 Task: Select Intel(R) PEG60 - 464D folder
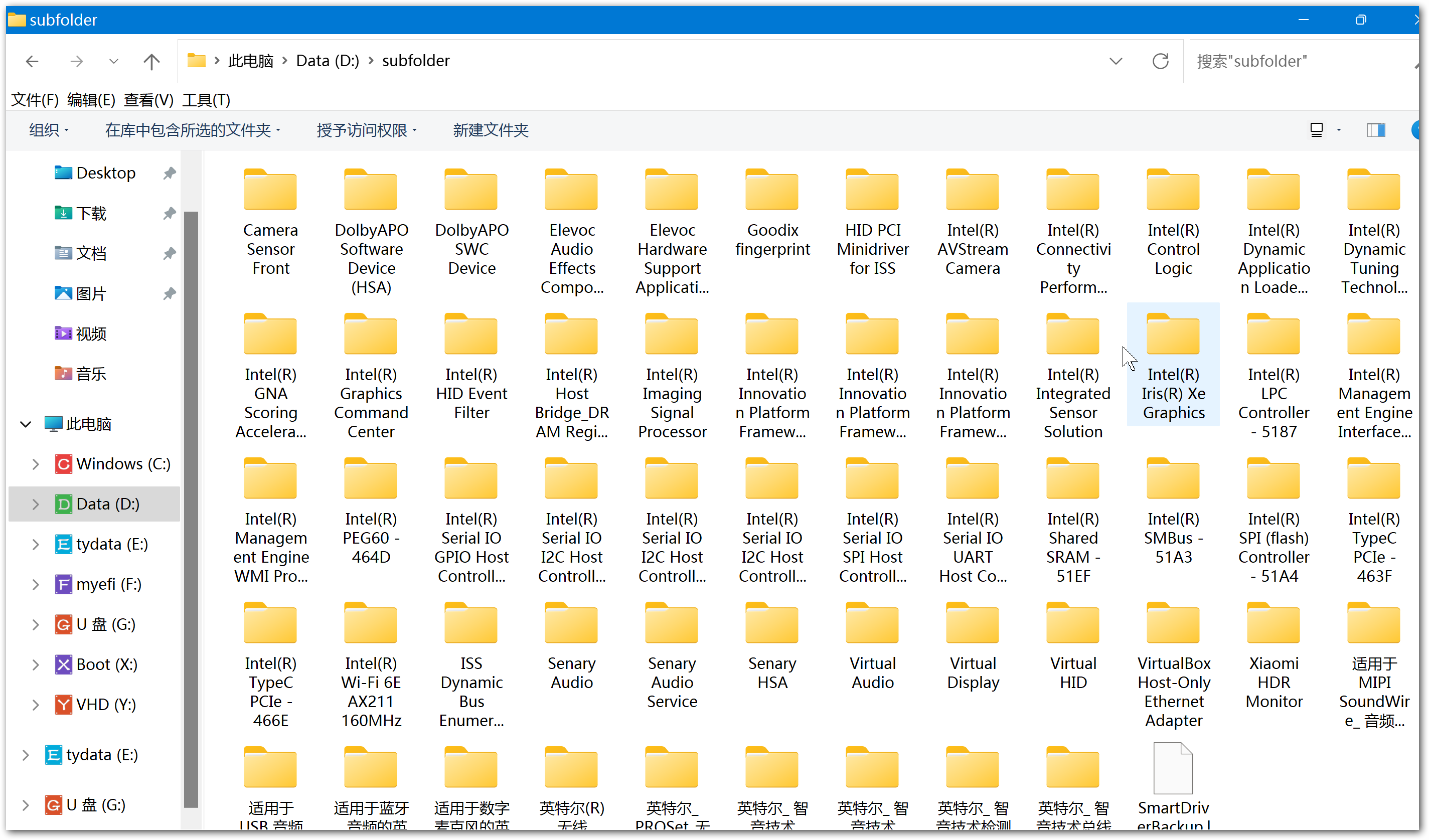tap(371, 512)
